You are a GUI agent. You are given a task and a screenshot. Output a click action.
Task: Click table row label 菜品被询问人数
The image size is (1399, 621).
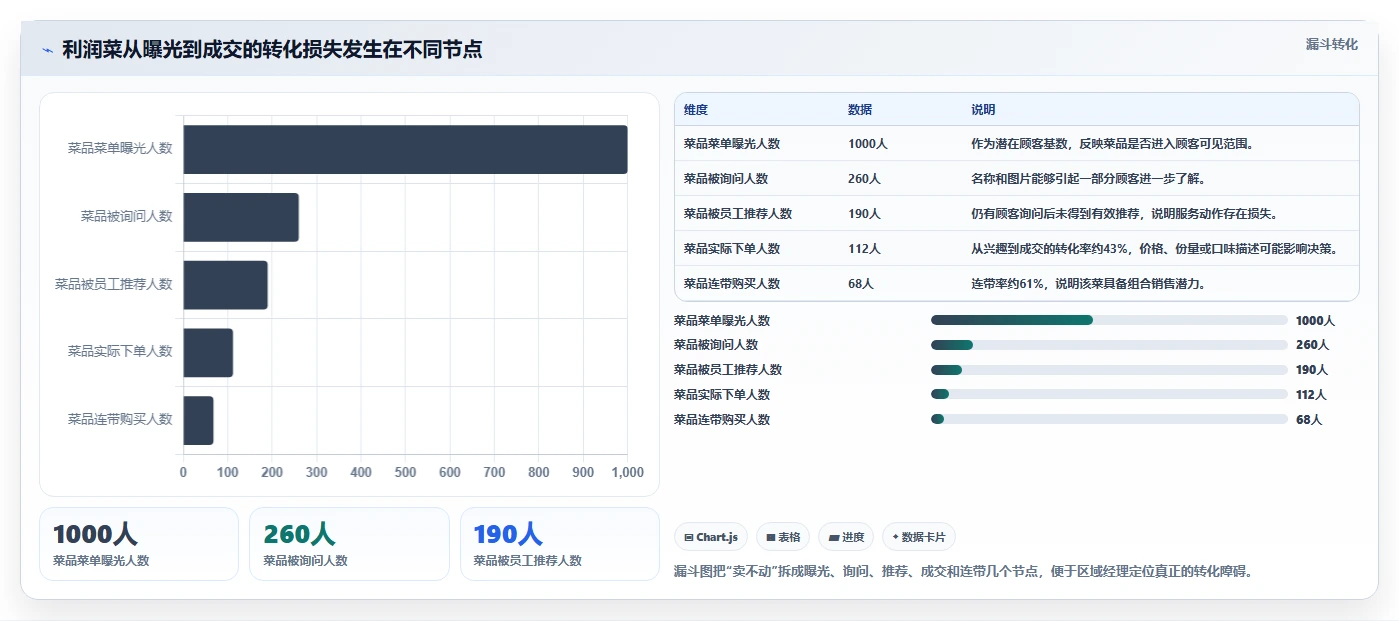tap(726, 178)
